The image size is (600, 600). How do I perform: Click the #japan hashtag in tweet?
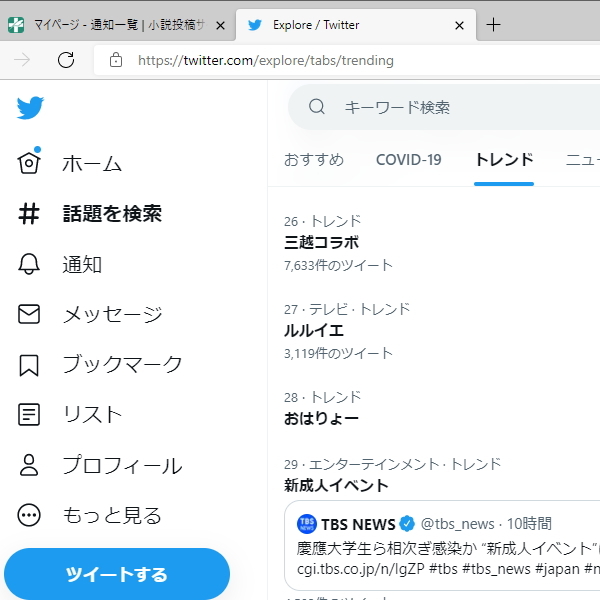(x=557, y=569)
